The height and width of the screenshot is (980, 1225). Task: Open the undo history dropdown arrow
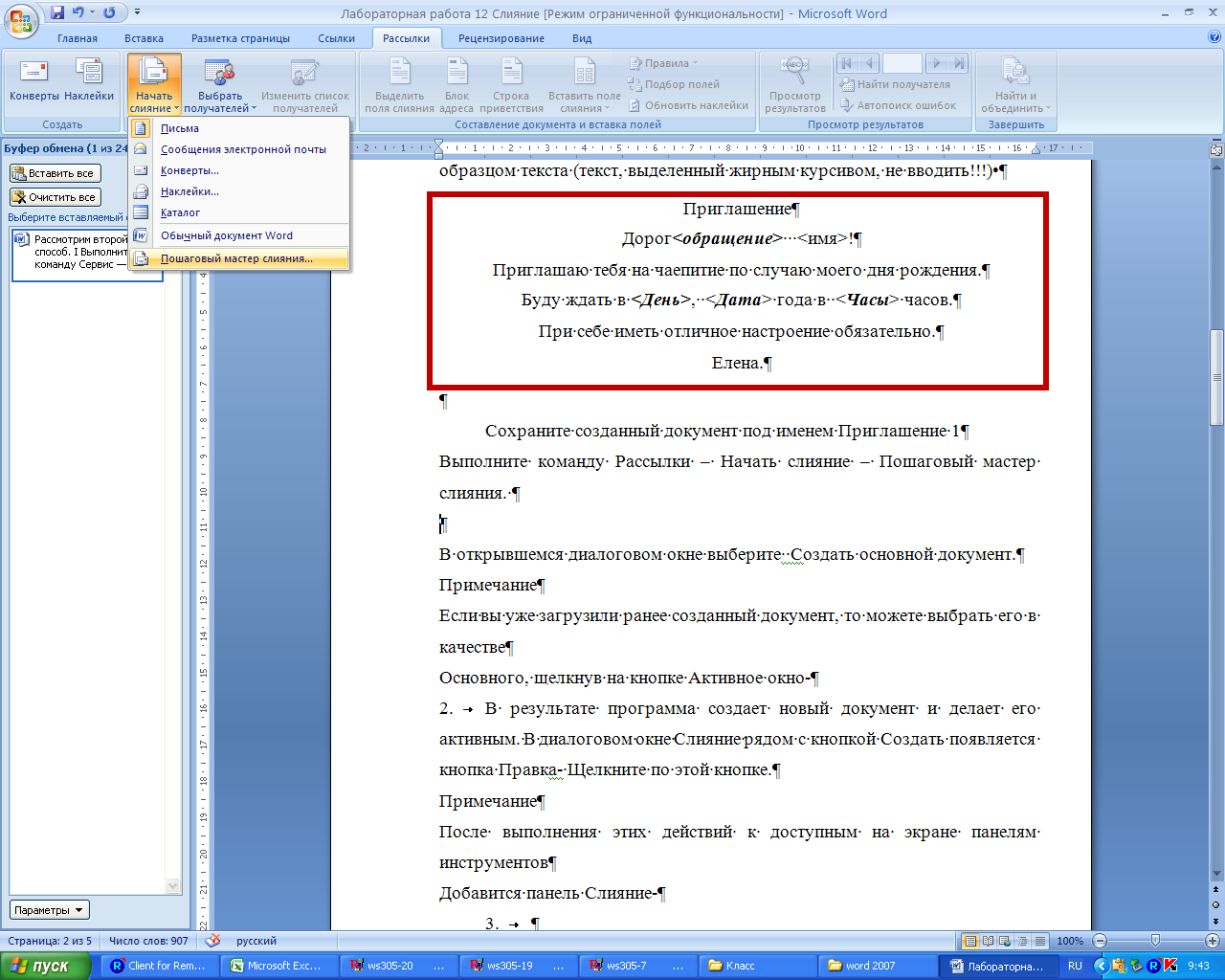(92, 12)
